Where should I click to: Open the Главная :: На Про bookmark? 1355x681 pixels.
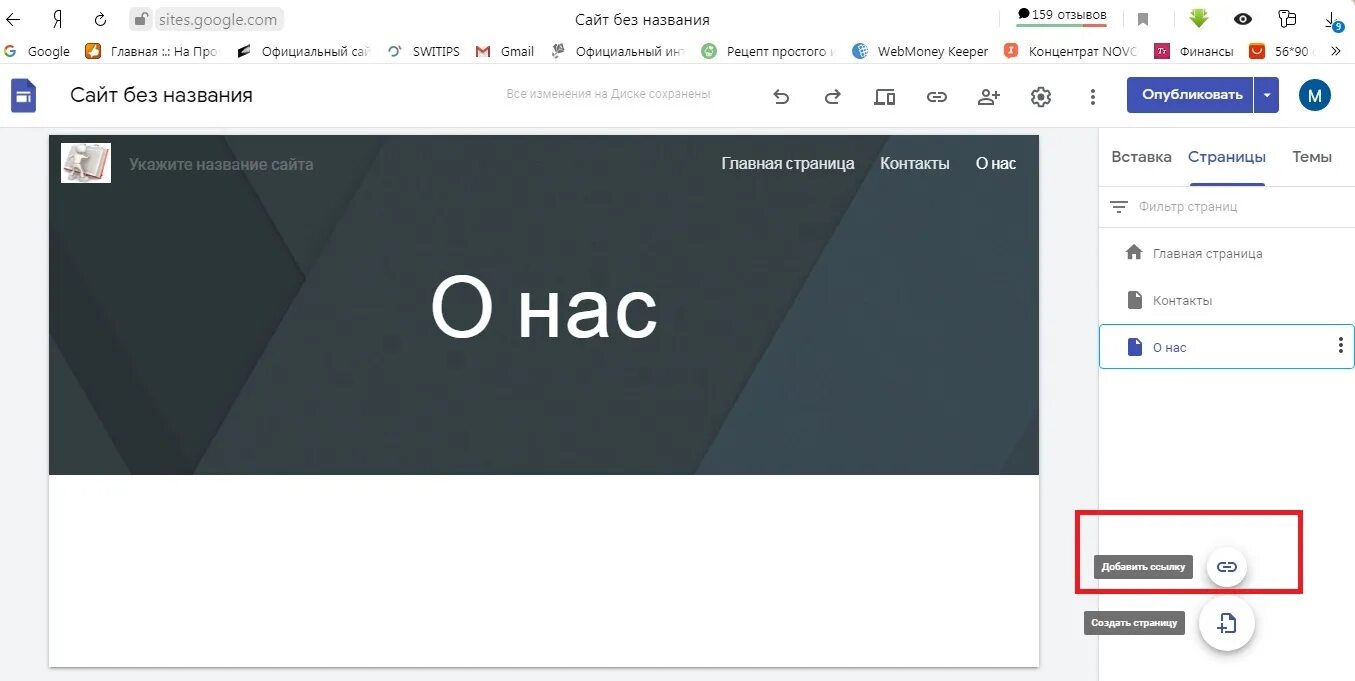pos(151,51)
